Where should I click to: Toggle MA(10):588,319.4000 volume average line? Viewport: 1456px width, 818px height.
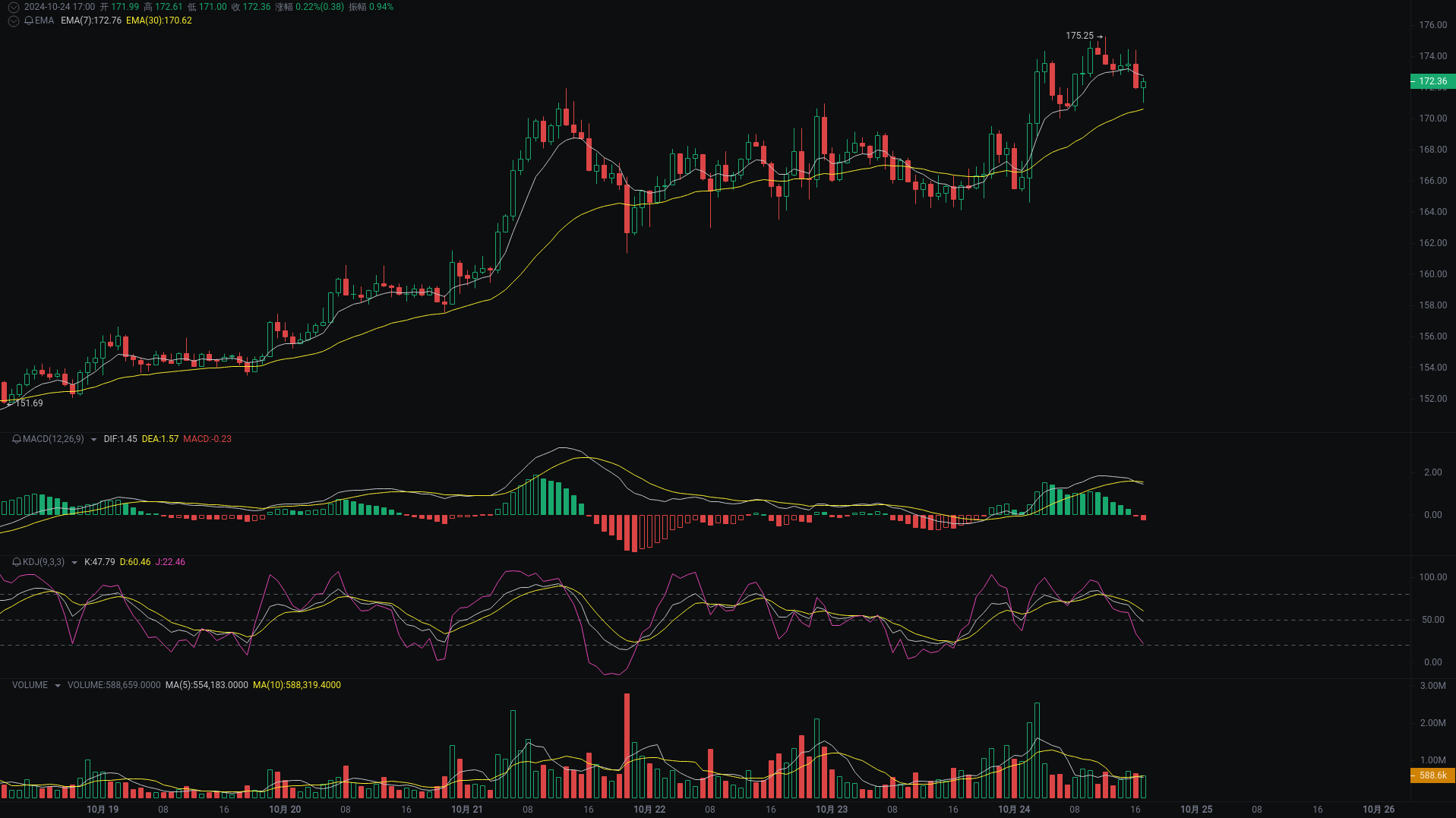297,685
